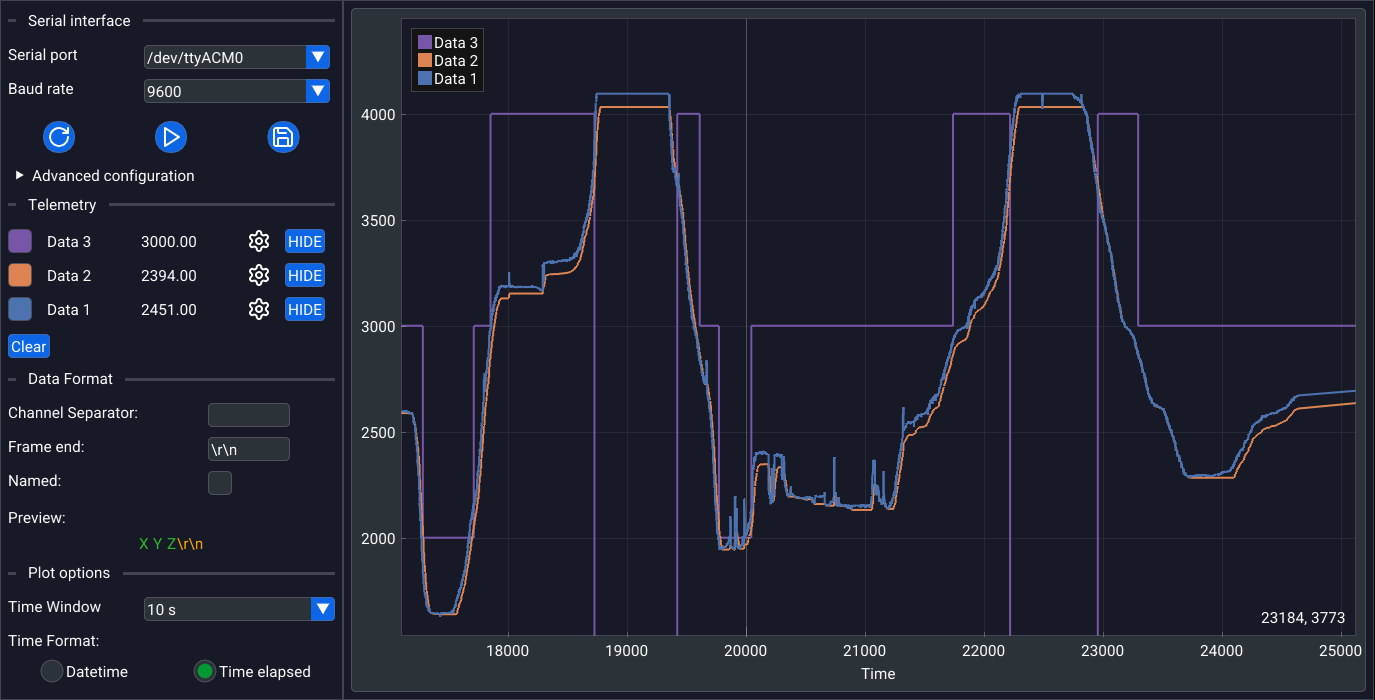Hide the Data 2 trace
The image size is (1375, 700).
point(305,276)
